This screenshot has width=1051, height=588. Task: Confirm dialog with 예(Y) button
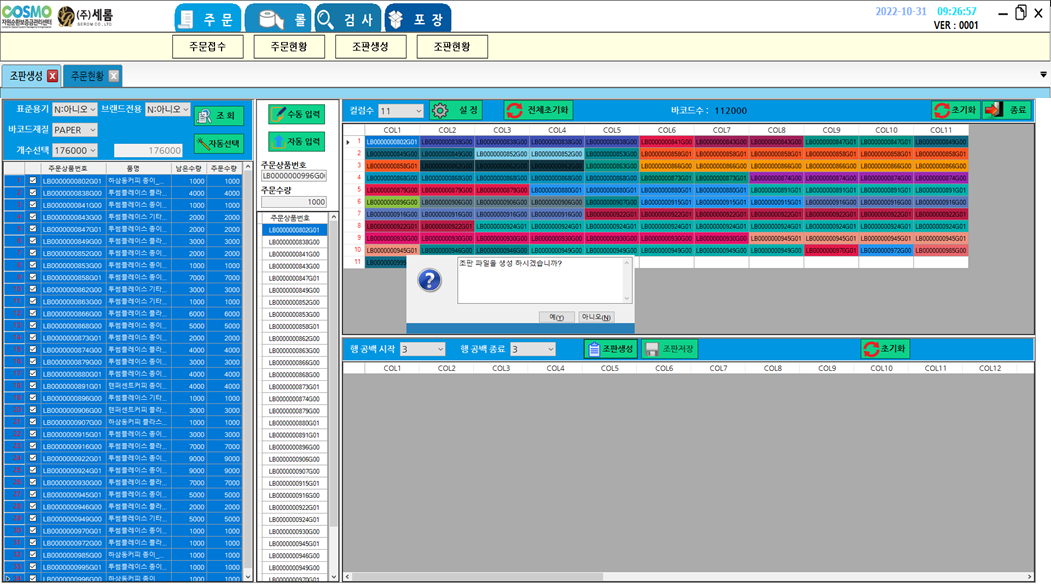[556, 317]
